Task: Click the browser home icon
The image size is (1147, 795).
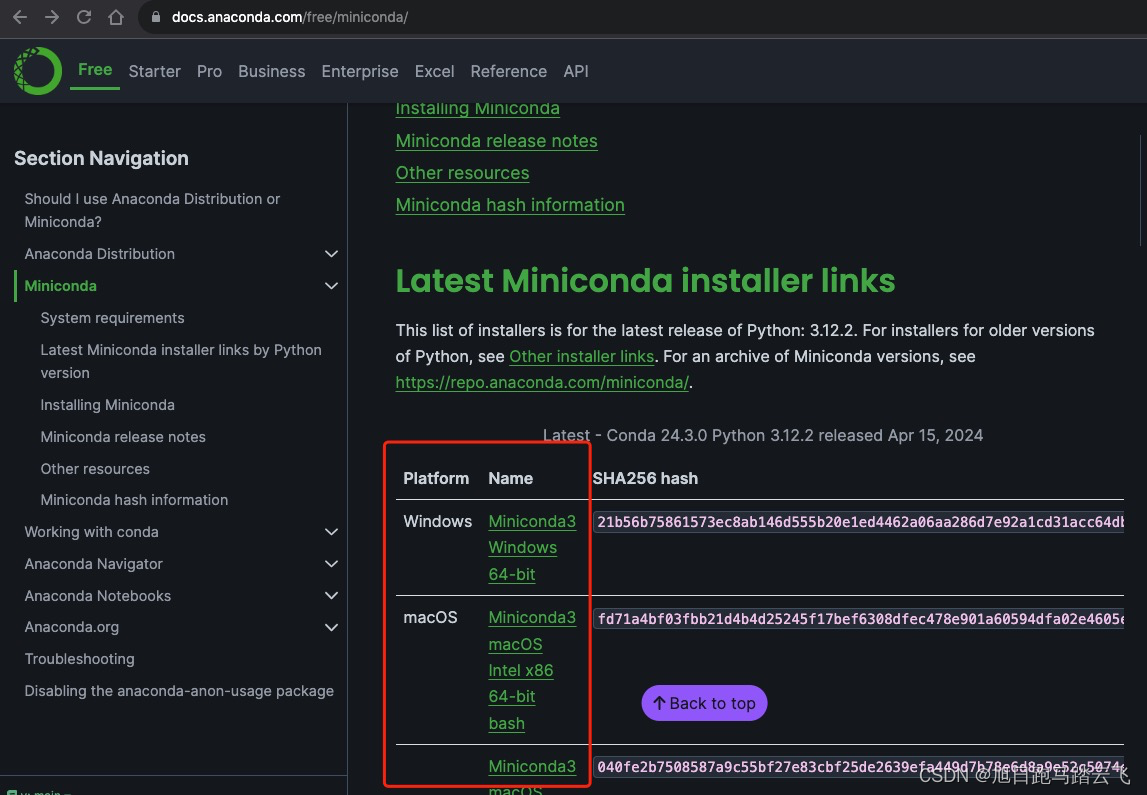Action: click(x=114, y=17)
